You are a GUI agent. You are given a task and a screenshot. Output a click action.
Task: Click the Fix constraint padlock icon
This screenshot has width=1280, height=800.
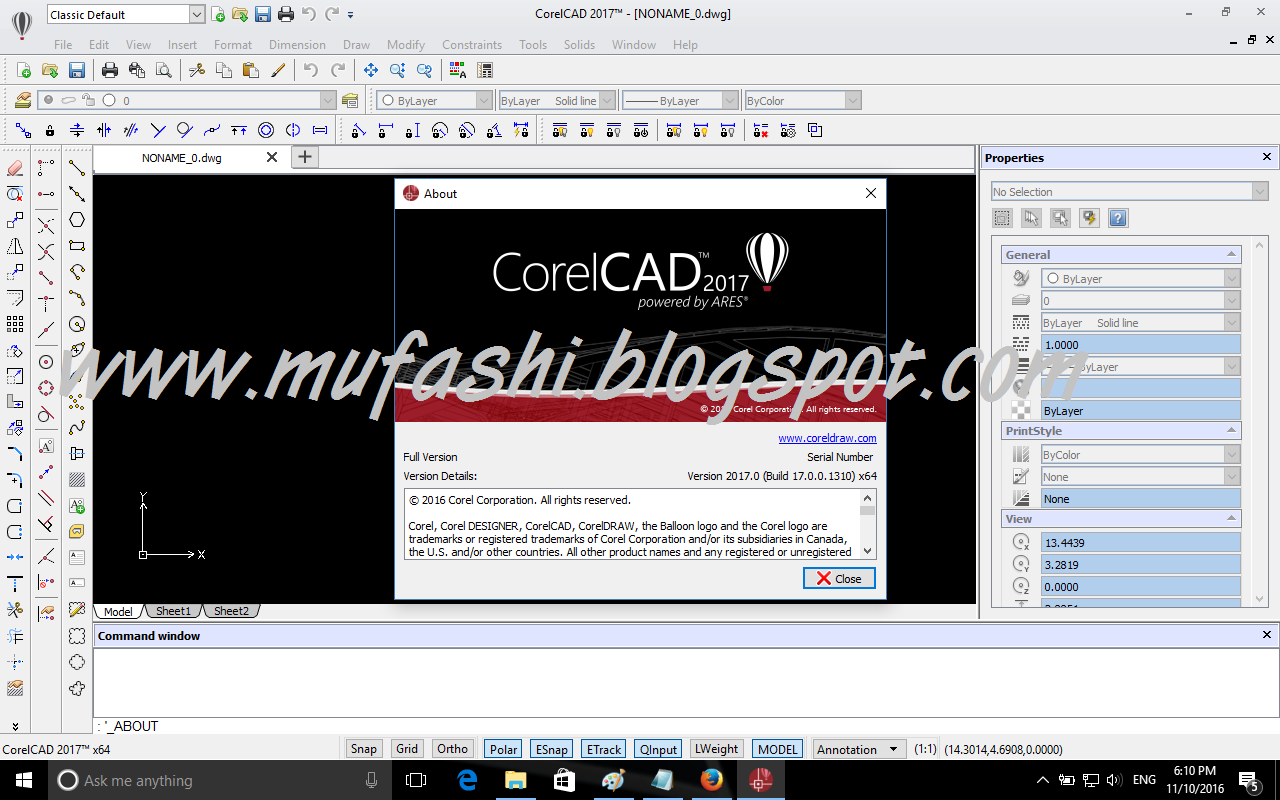pyautogui.click(x=50, y=130)
